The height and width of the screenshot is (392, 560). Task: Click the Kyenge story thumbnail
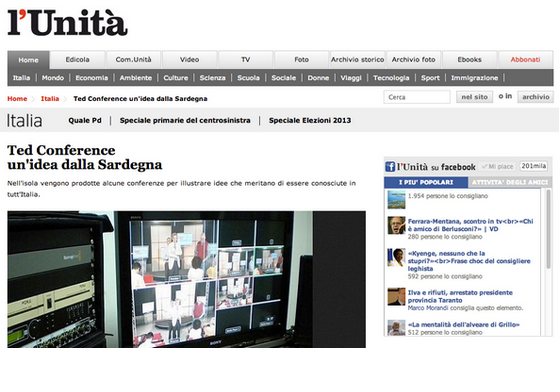pos(396,257)
